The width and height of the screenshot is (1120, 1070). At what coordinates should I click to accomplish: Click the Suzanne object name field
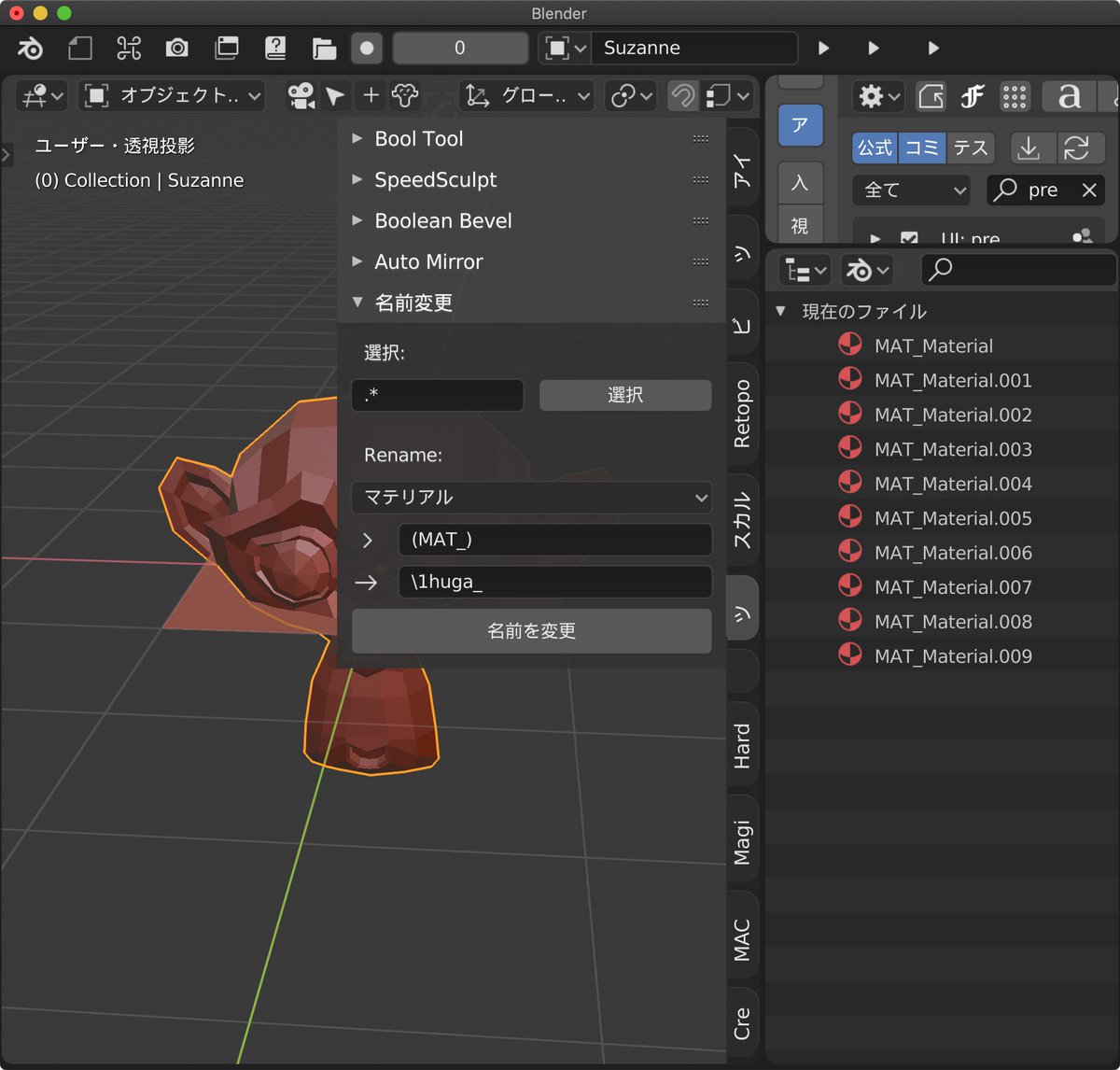(x=693, y=48)
